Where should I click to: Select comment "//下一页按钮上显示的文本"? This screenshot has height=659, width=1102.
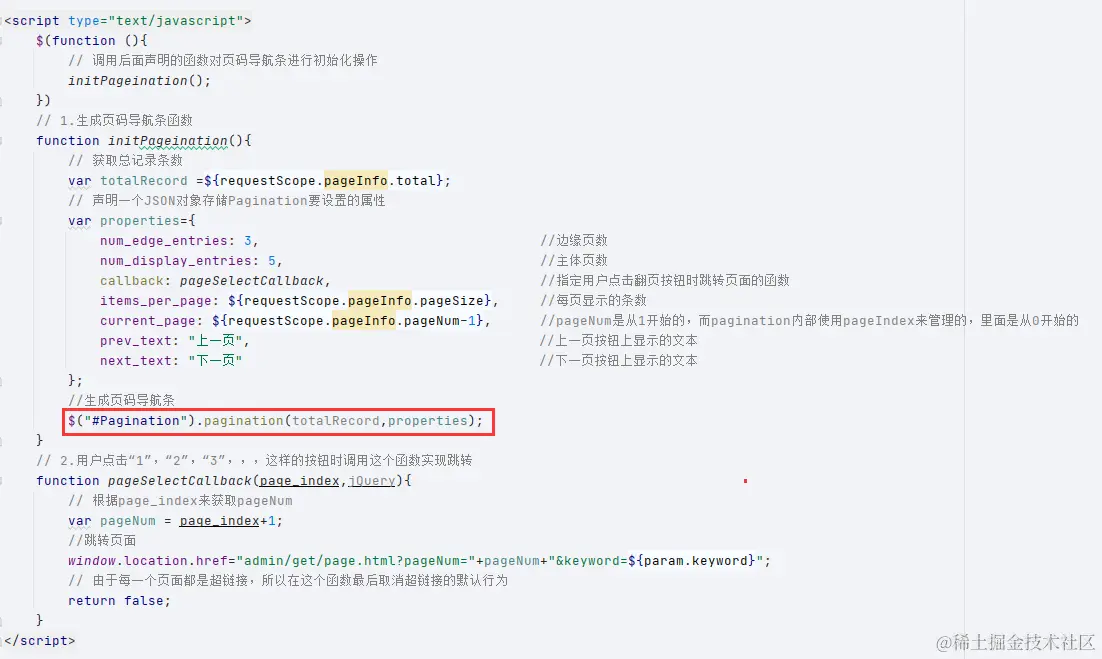pyautogui.click(x=618, y=360)
